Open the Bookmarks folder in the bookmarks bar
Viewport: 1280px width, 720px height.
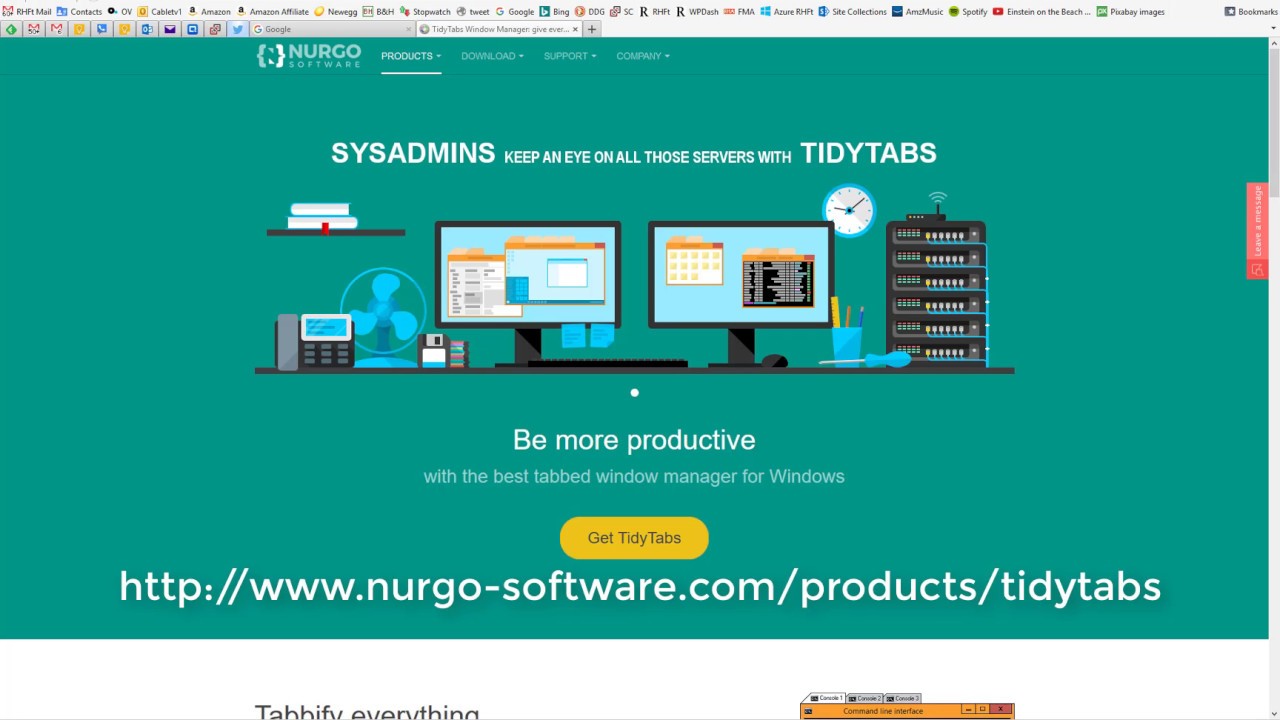pyautogui.click(x=1251, y=11)
